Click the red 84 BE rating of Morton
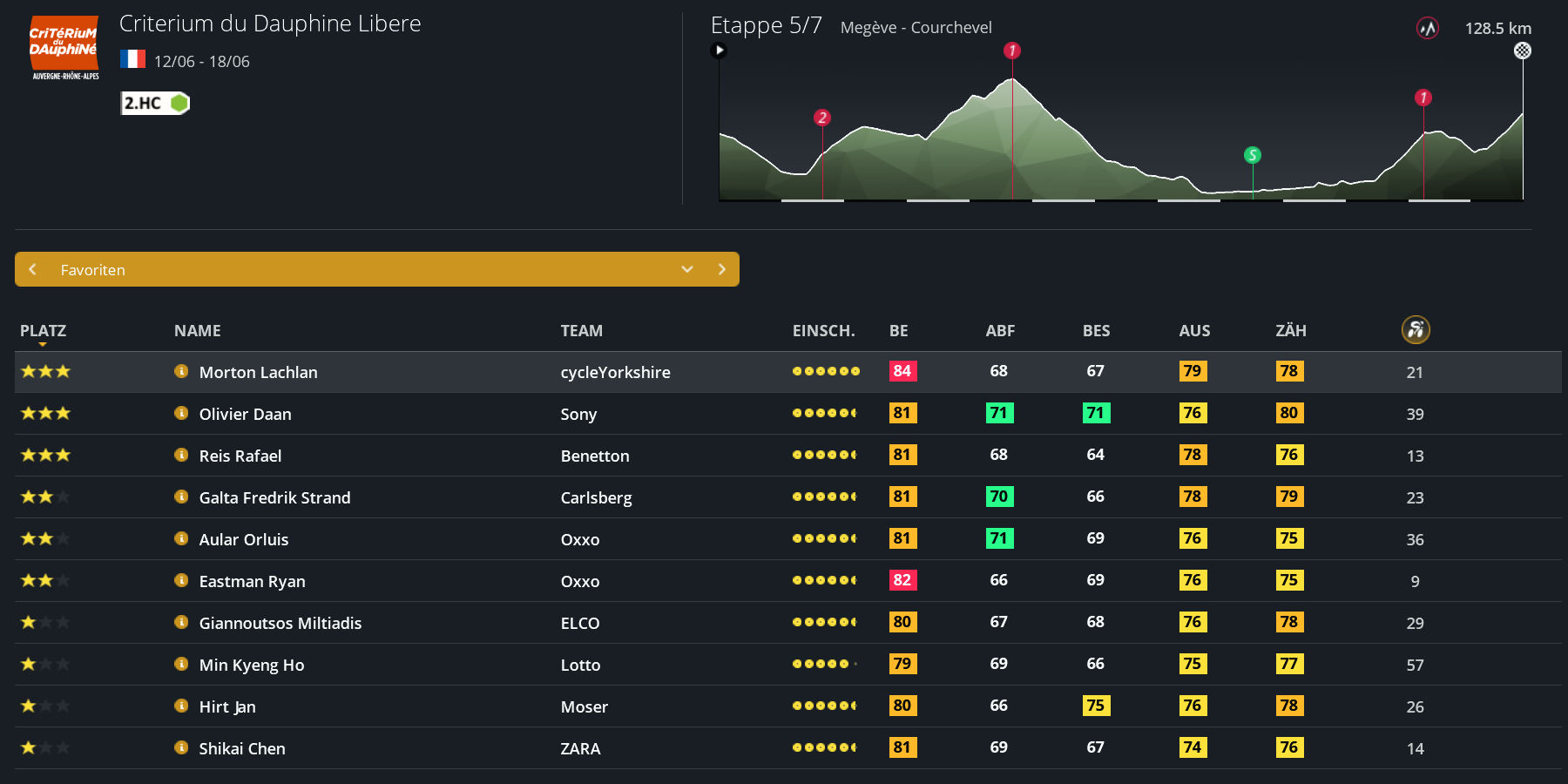Viewport: 1568px width, 784px height. [x=902, y=371]
